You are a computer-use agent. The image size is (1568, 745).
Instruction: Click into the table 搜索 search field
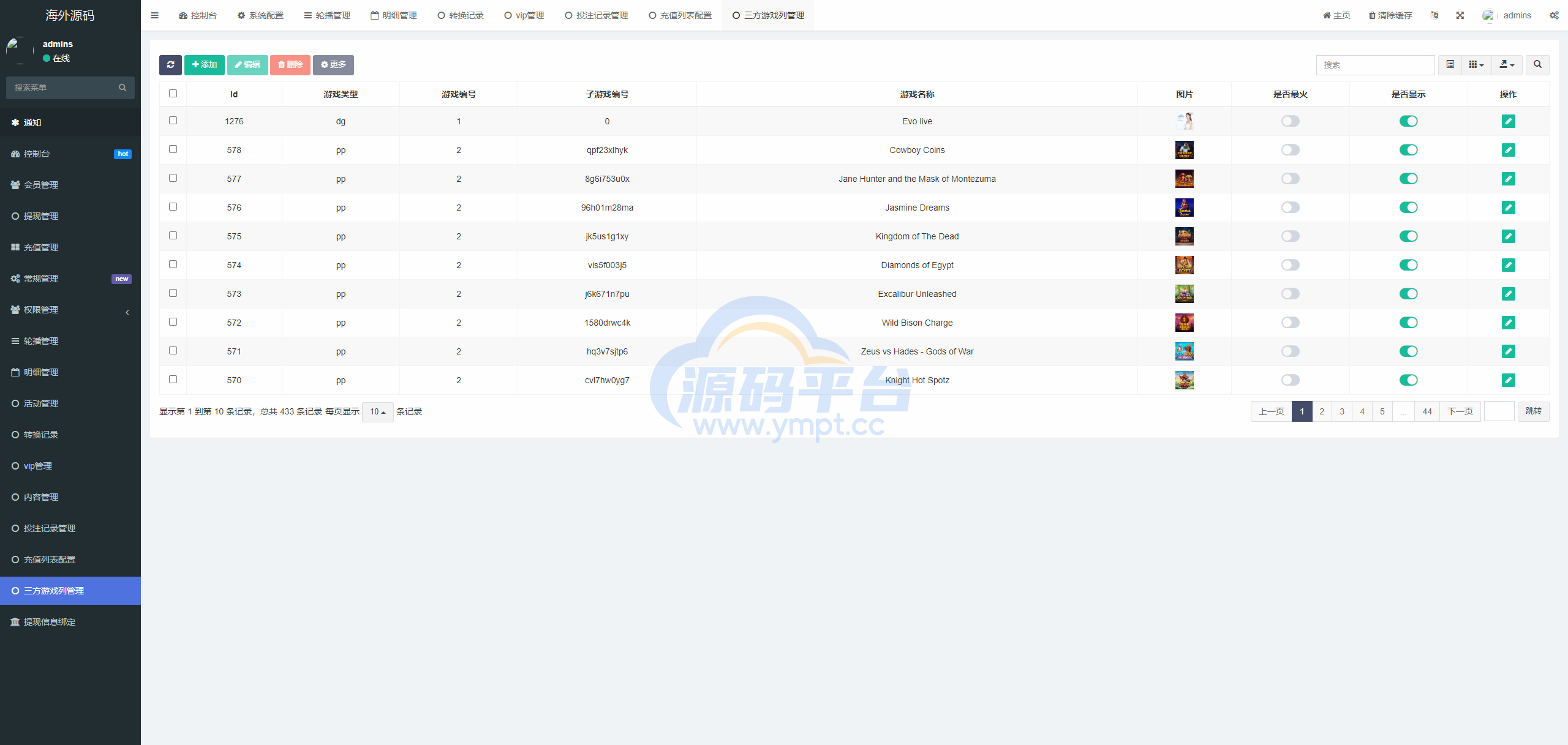click(1376, 65)
